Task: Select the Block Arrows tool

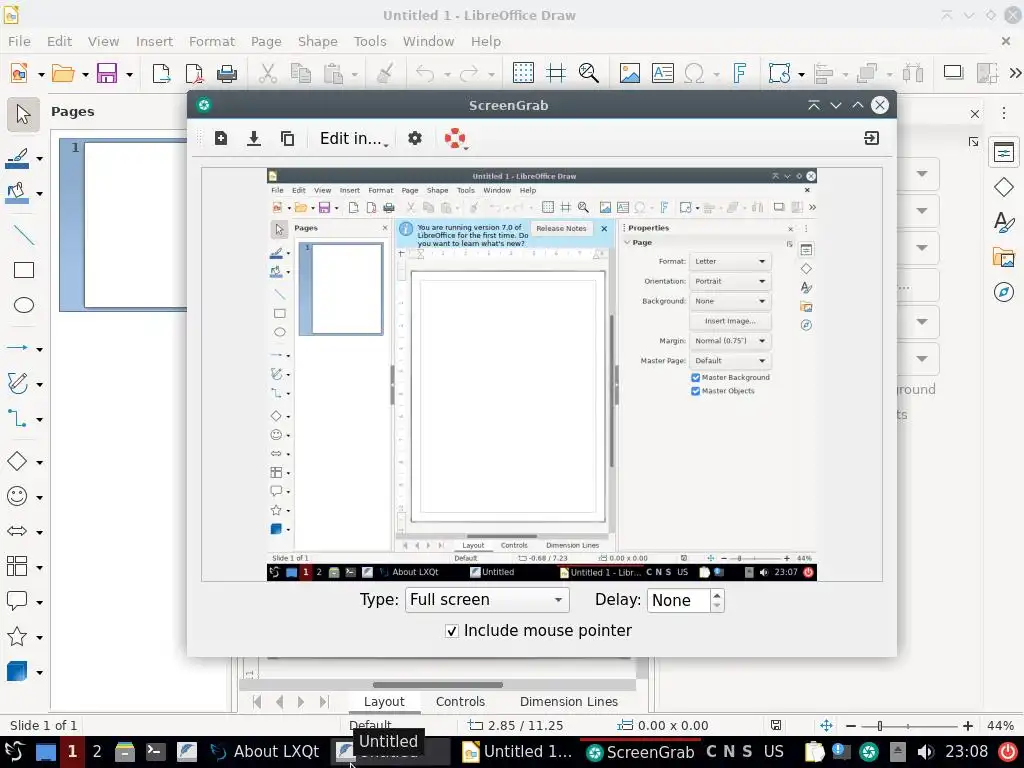Action: pyautogui.click(x=17, y=532)
